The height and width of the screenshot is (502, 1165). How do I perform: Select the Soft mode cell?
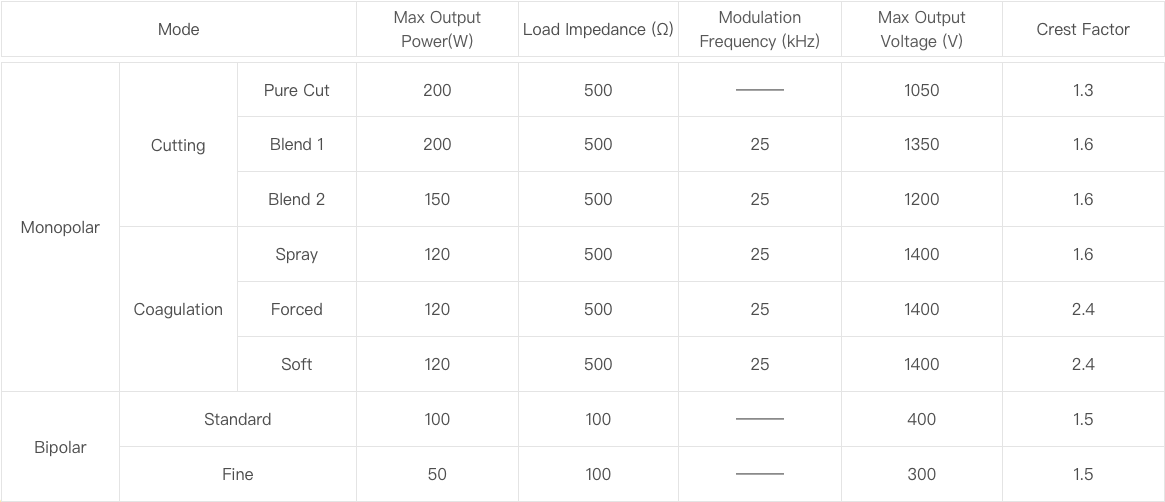click(x=296, y=364)
